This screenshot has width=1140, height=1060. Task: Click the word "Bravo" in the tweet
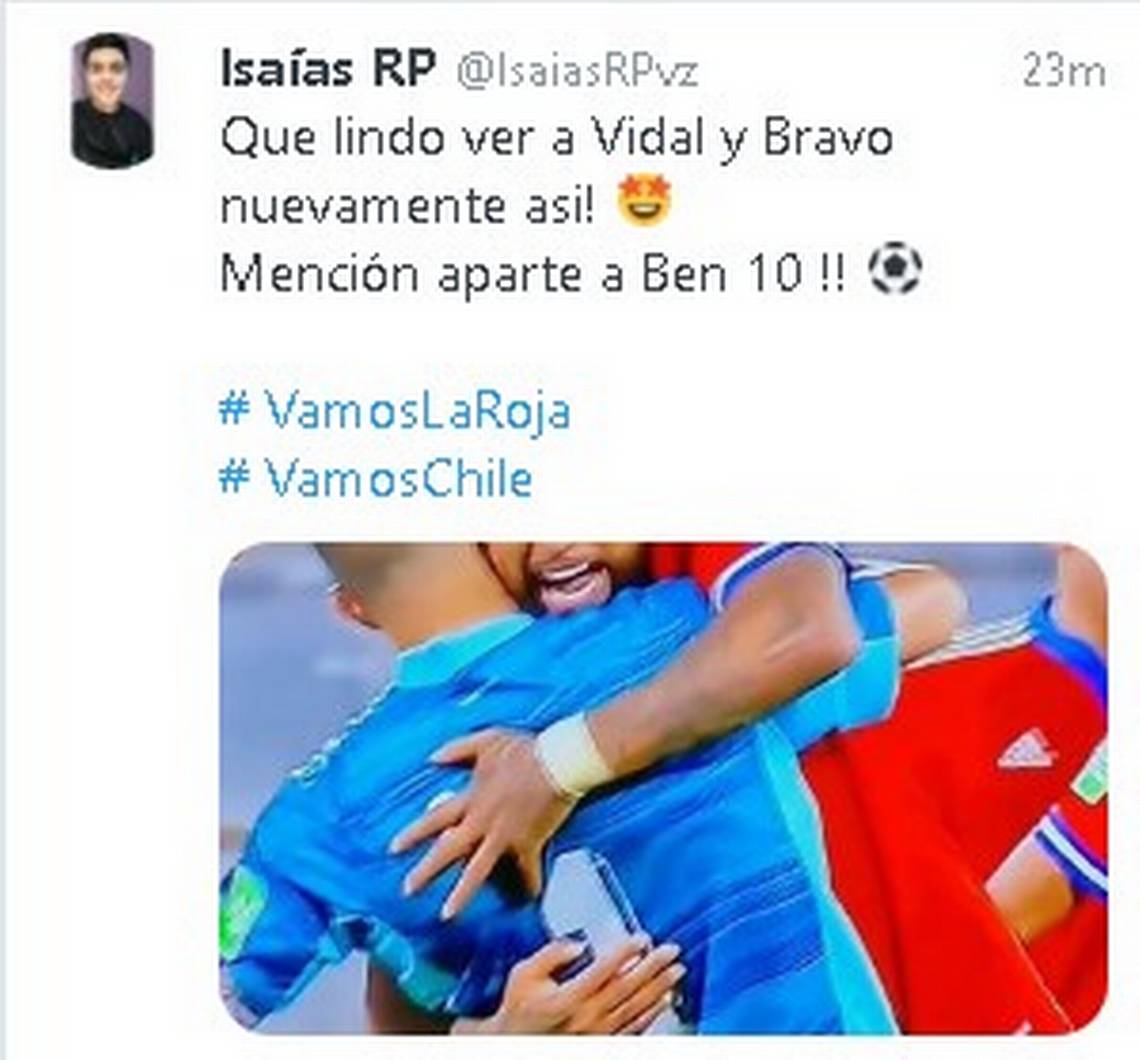pos(828,137)
